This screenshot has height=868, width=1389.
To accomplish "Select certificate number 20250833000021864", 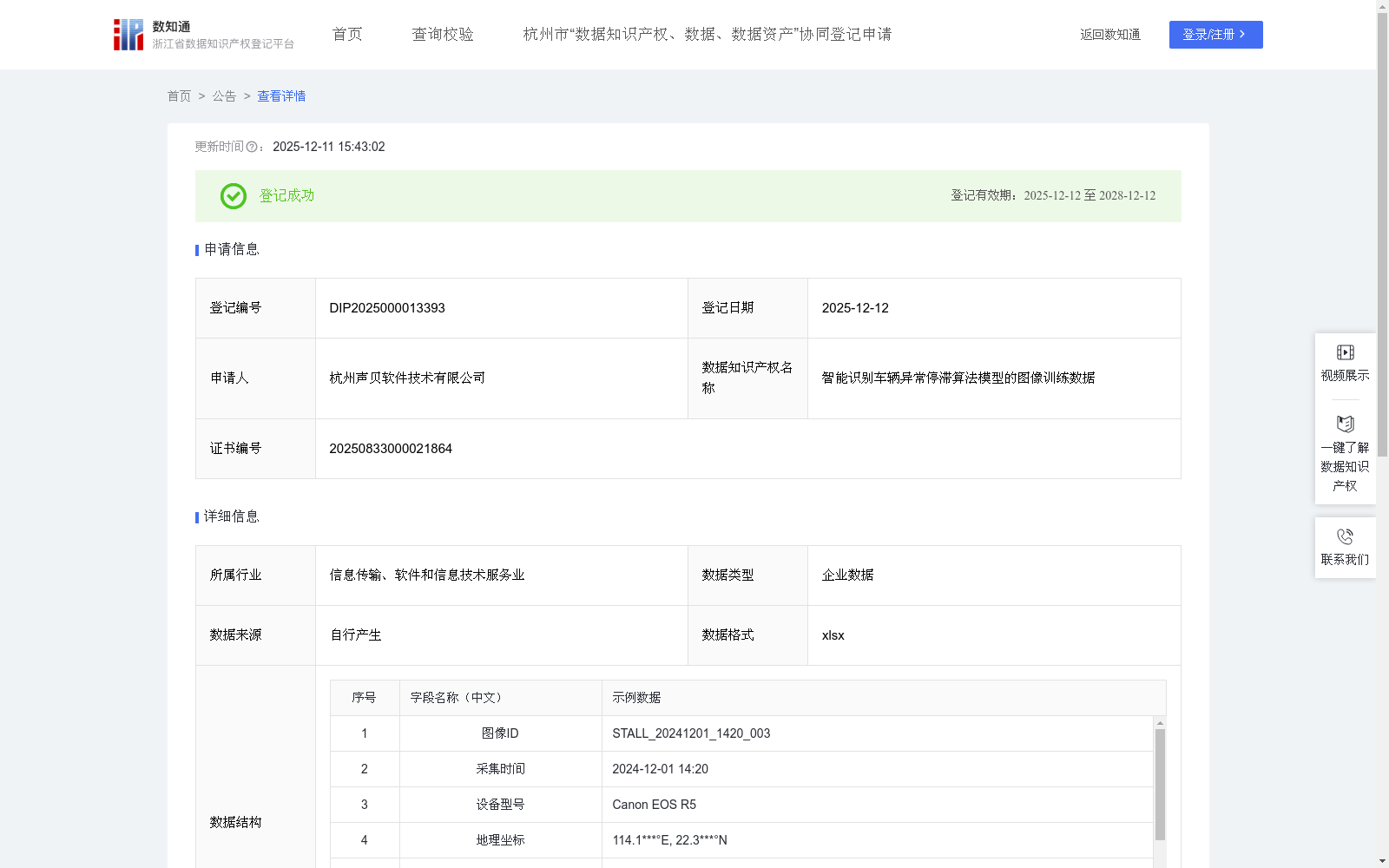I will click(x=391, y=449).
